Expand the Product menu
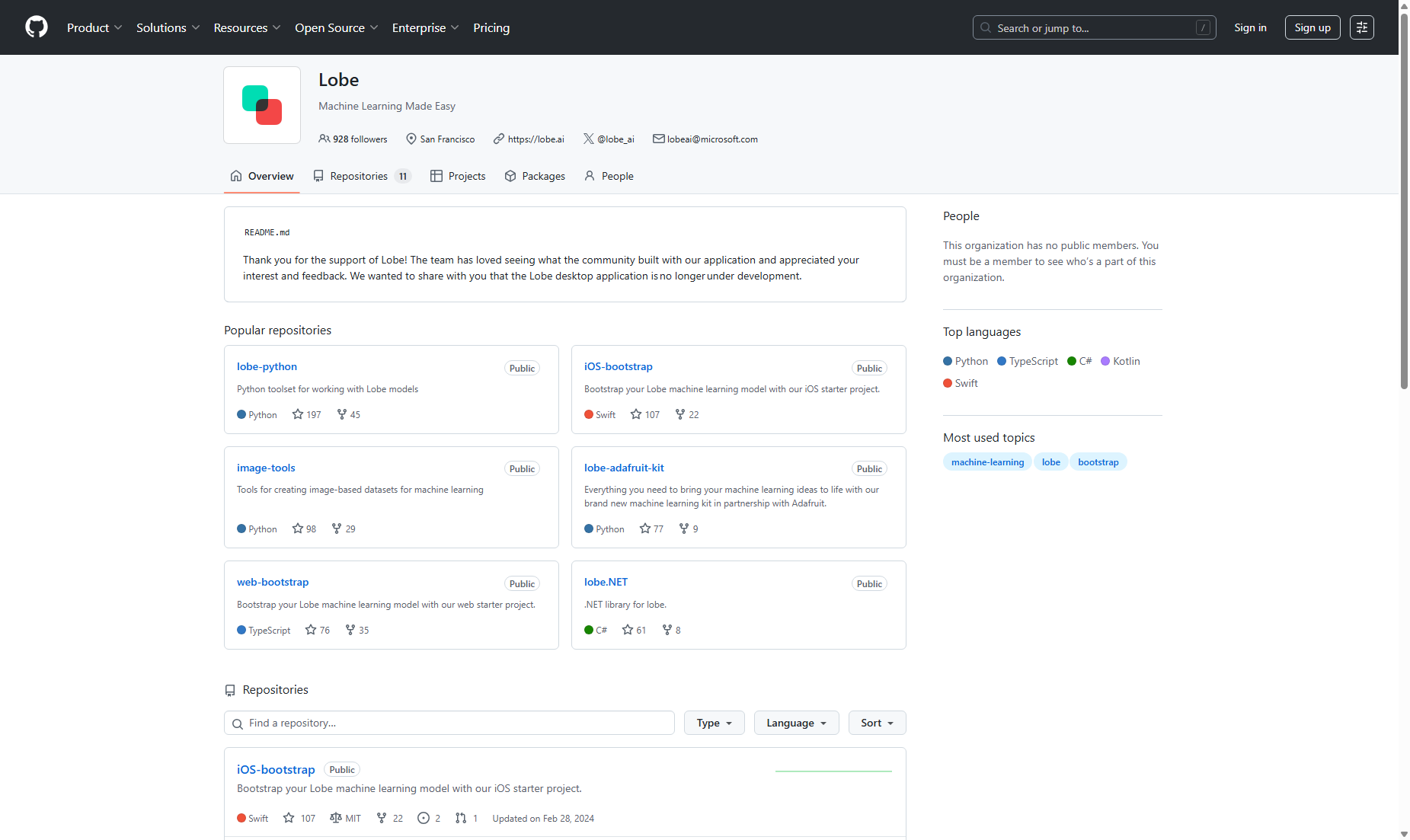 94,27
